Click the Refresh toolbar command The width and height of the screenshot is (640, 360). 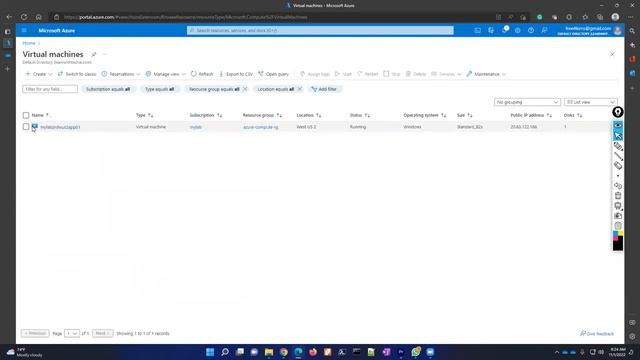(x=202, y=74)
